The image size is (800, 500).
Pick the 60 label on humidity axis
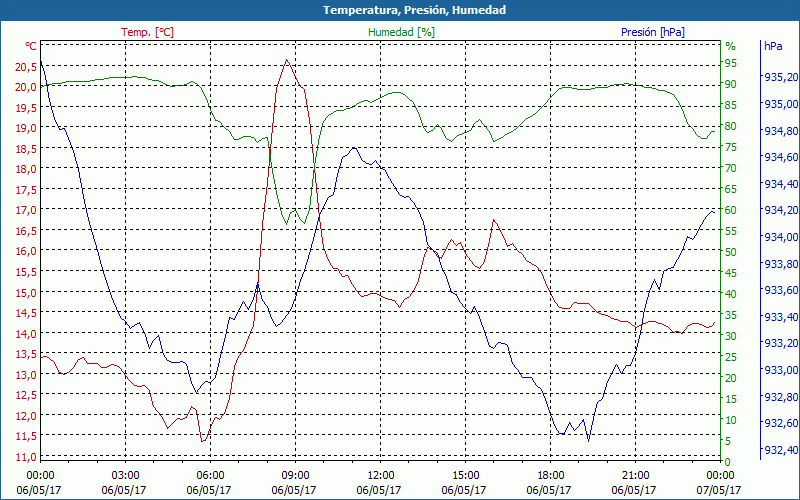coord(731,210)
